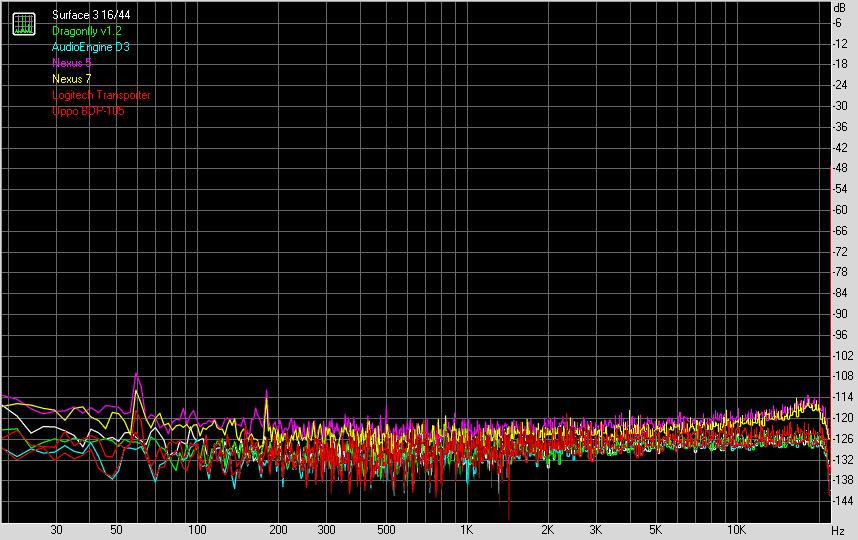Viewport: 858px width, 540px height.
Task: Click the dB axis unit label
Action: [839, 8]
